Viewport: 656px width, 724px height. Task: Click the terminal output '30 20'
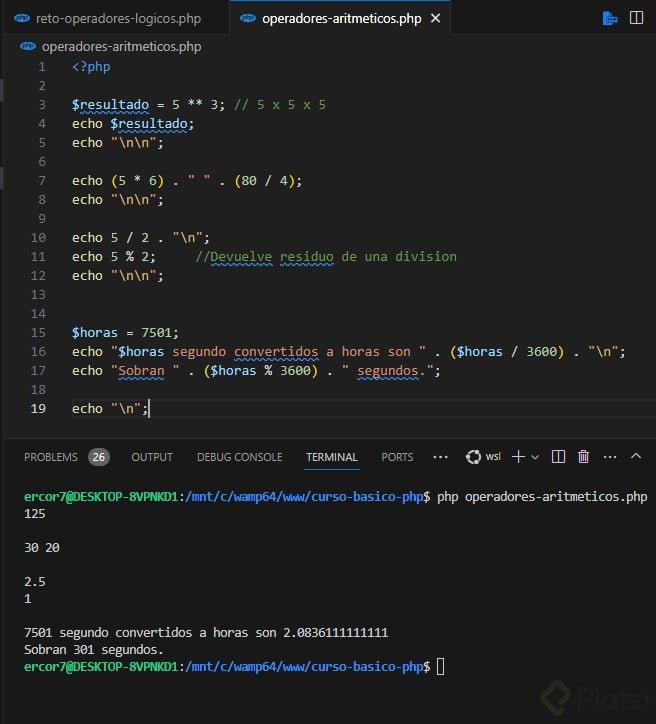[x=42, y=548]
